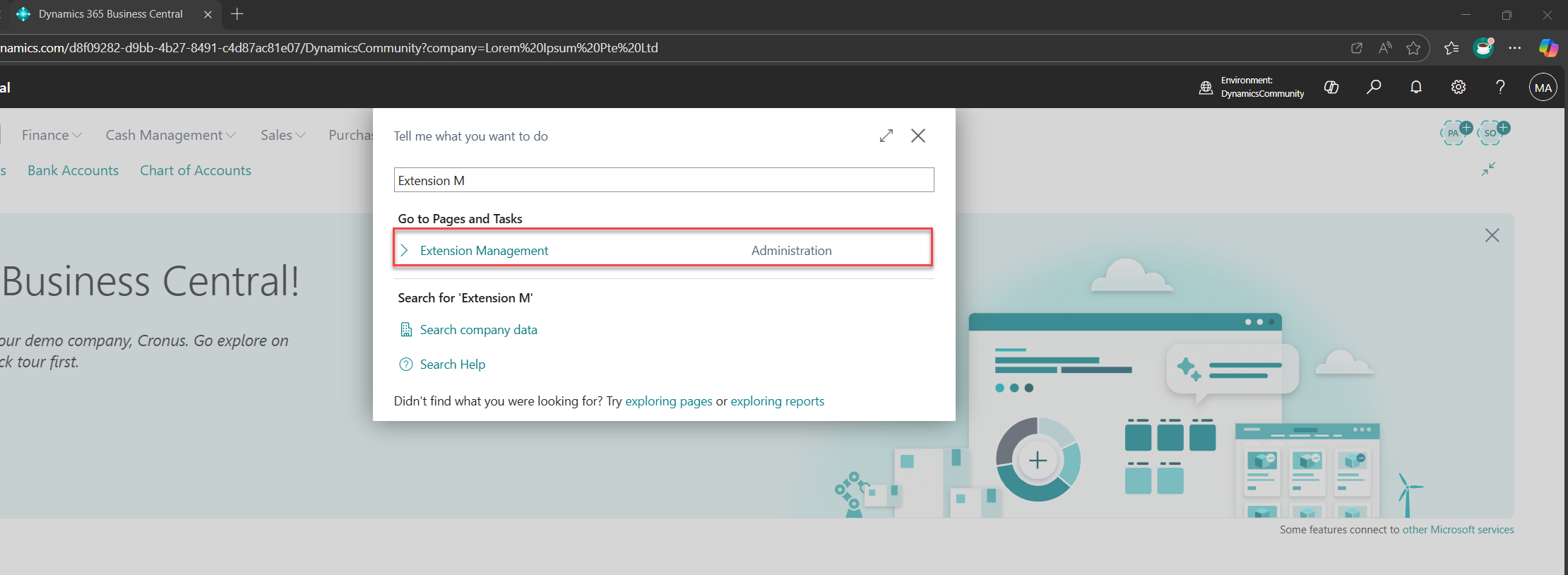Close the Tell Me dialog
This screenshot has width=1568, height=575.
[x=918, y=136]
